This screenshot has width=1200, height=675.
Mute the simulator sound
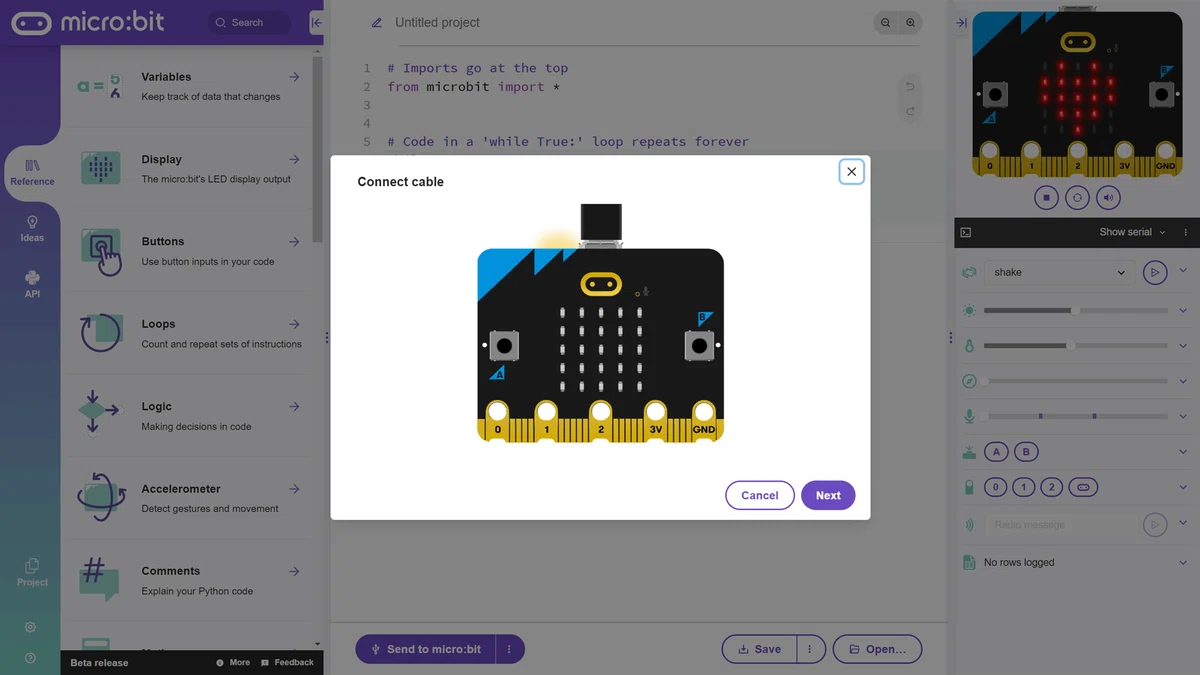[1108, 198]
